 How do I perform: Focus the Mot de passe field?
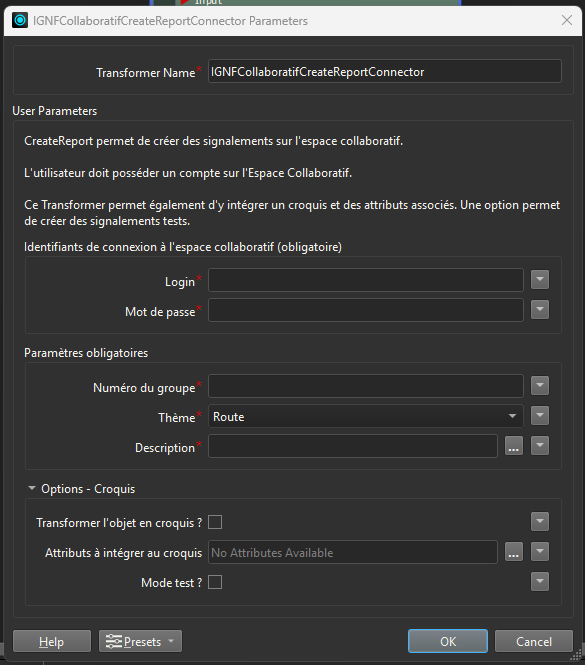click(x=366, y=310)
